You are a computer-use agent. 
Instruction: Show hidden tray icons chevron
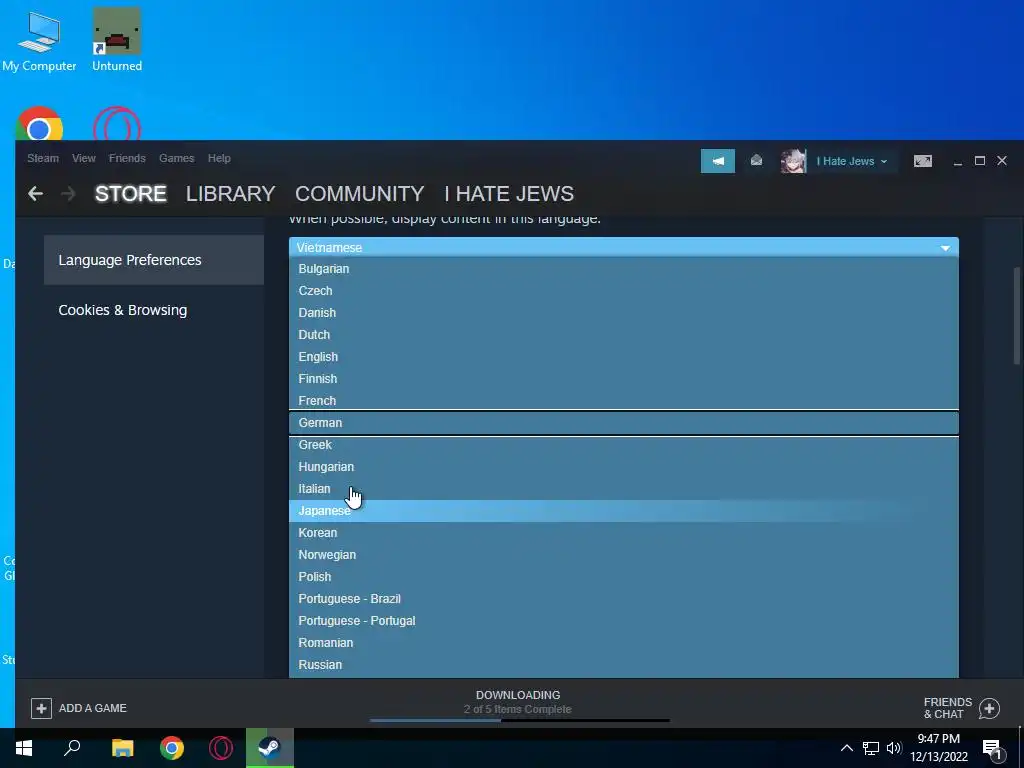846,748
